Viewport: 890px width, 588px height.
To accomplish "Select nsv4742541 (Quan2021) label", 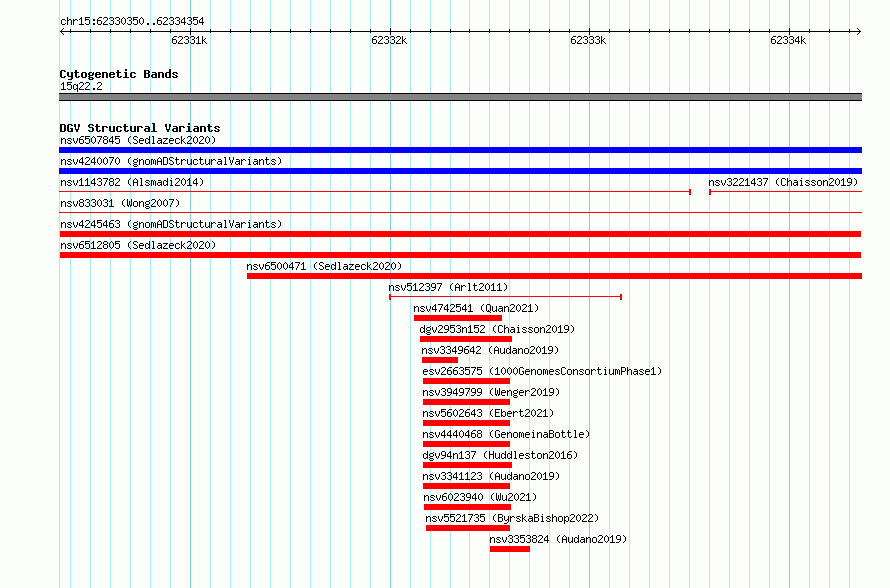I will click(x=476, y=308).
